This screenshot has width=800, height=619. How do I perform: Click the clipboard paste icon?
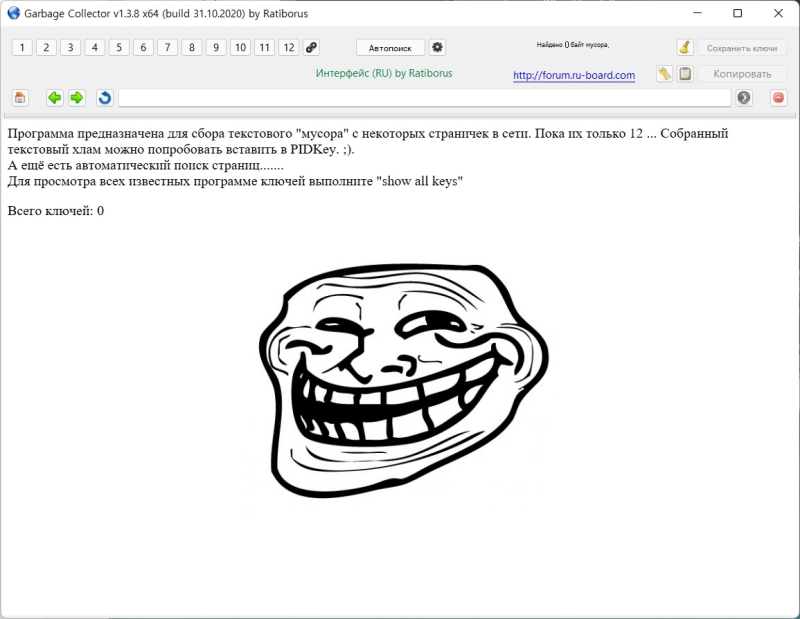(685, 74)
